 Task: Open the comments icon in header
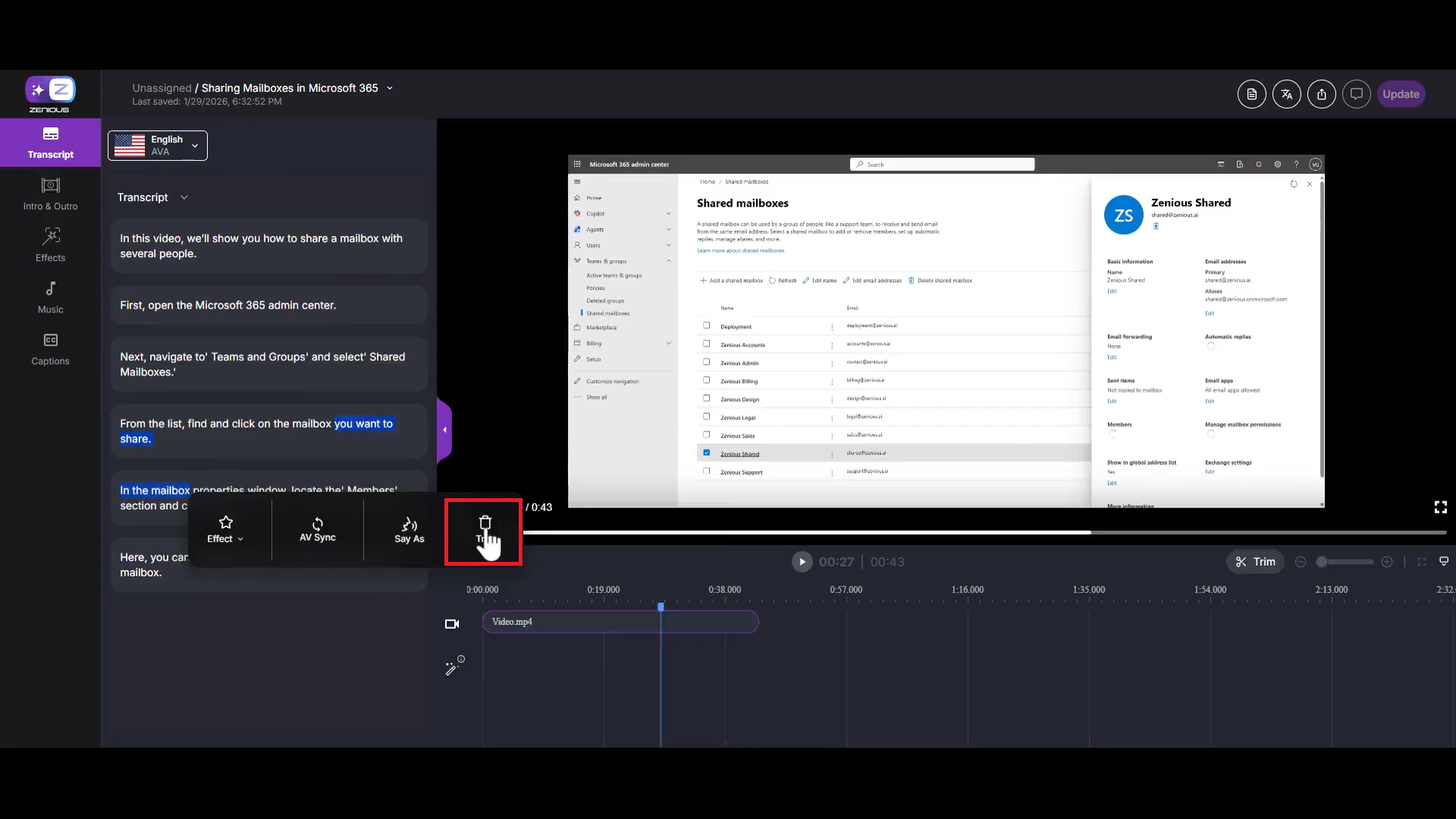(x=1356, y=94)
